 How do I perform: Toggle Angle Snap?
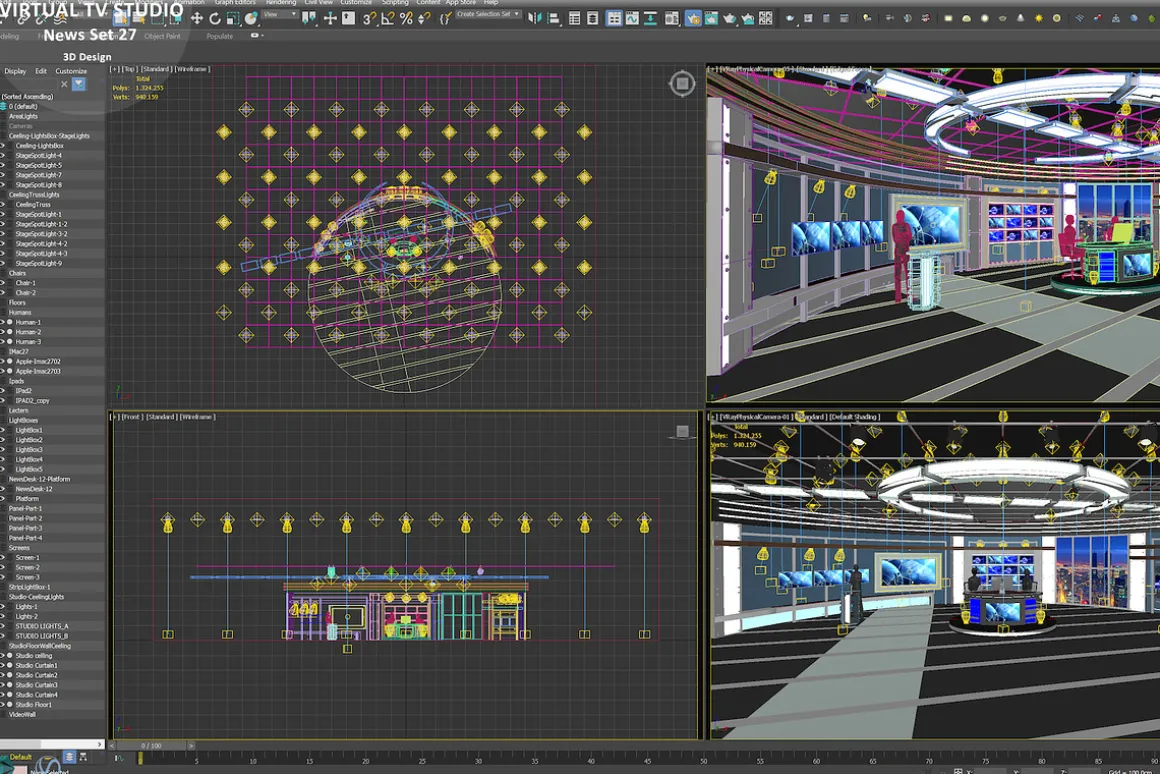coord(387,18)
